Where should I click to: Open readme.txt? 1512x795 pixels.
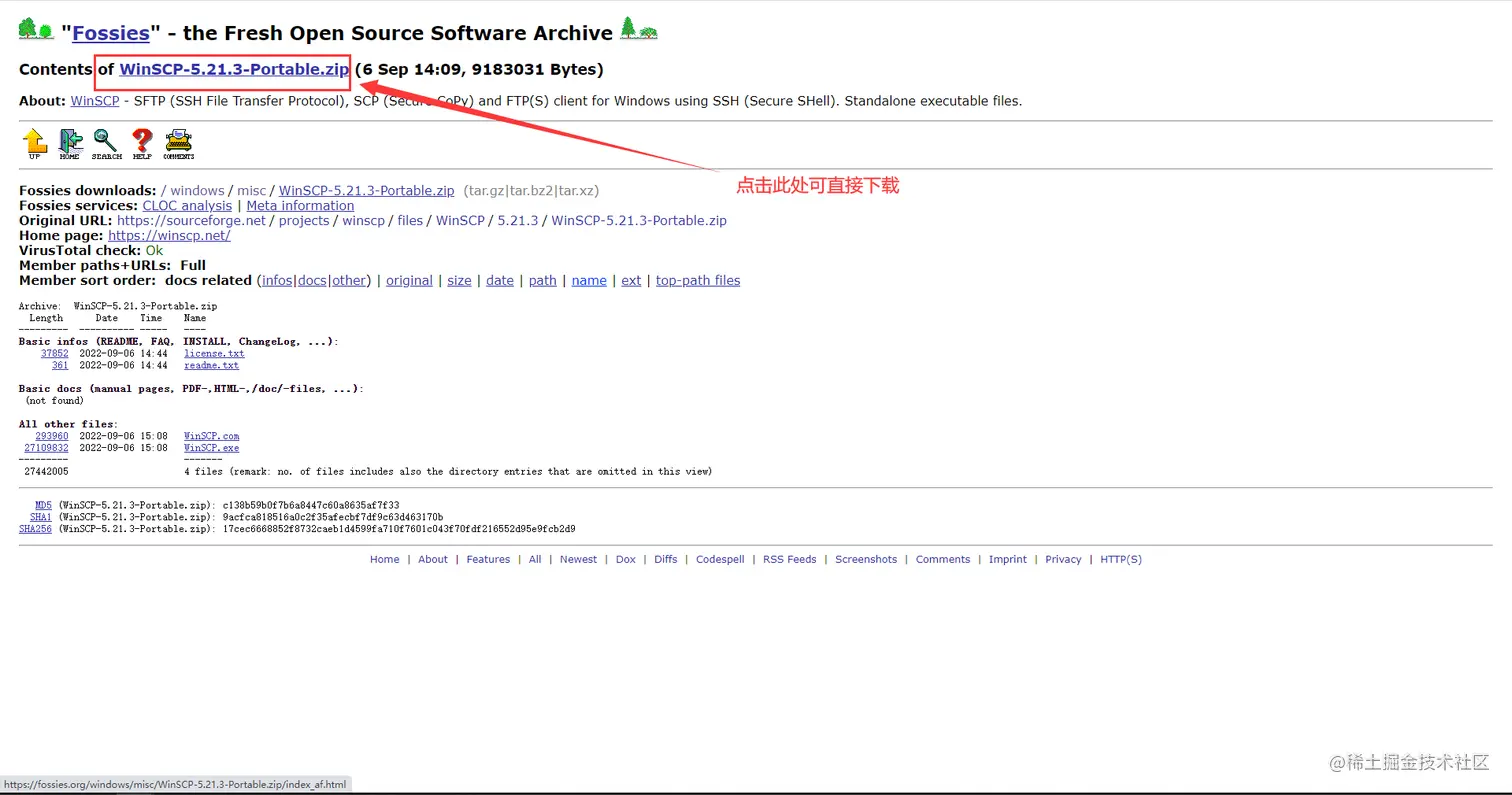212,366
